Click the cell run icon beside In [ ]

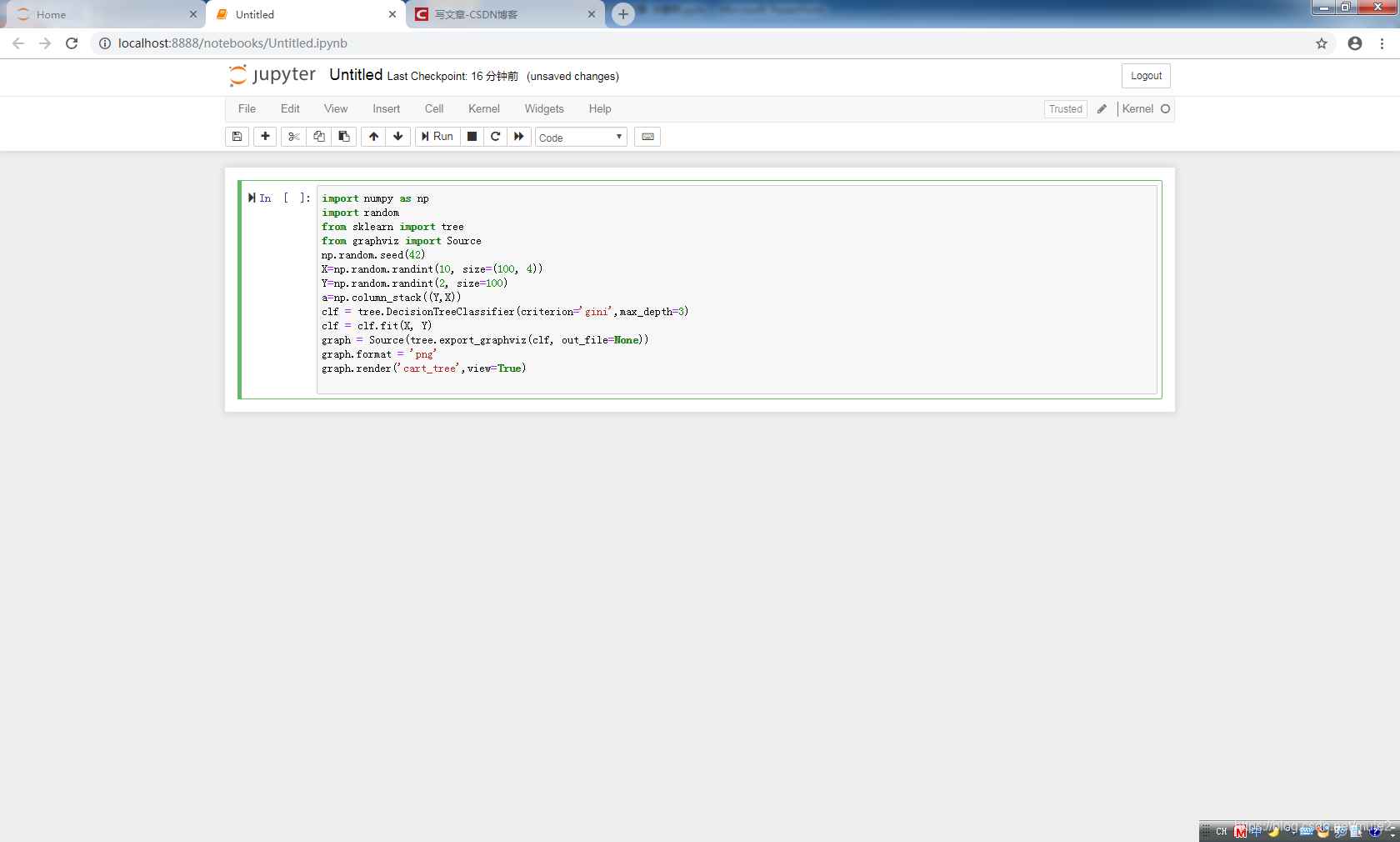(x=252, y=198)
